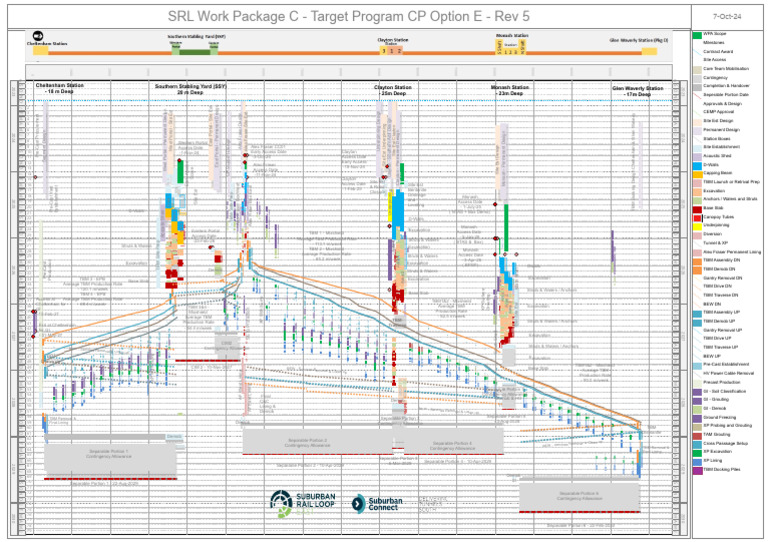Viewport: 768px width, 542px height.
Task: Select the Ground Freezing purple swatch
Action: [x=697, y=418]
